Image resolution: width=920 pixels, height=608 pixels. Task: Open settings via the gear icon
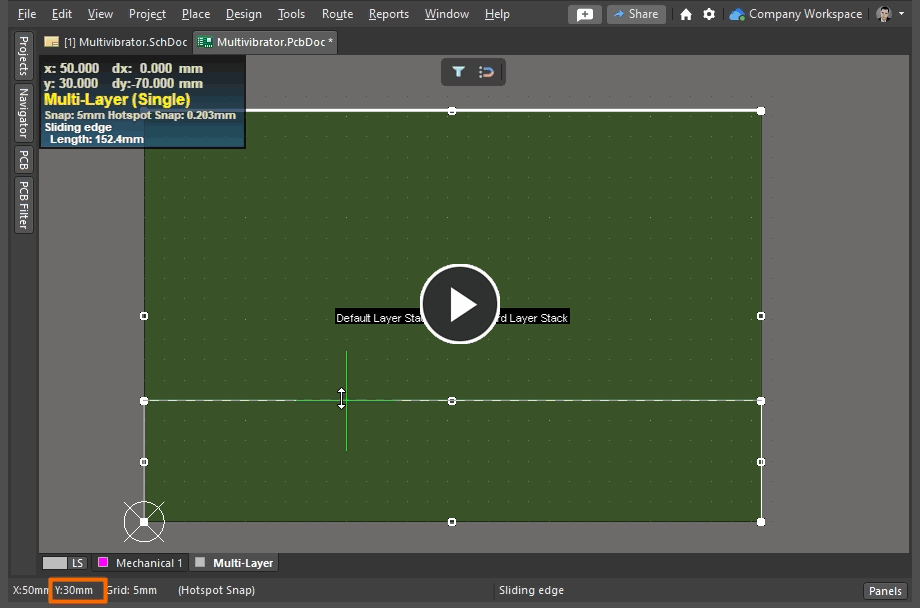(x=708, y=14)
